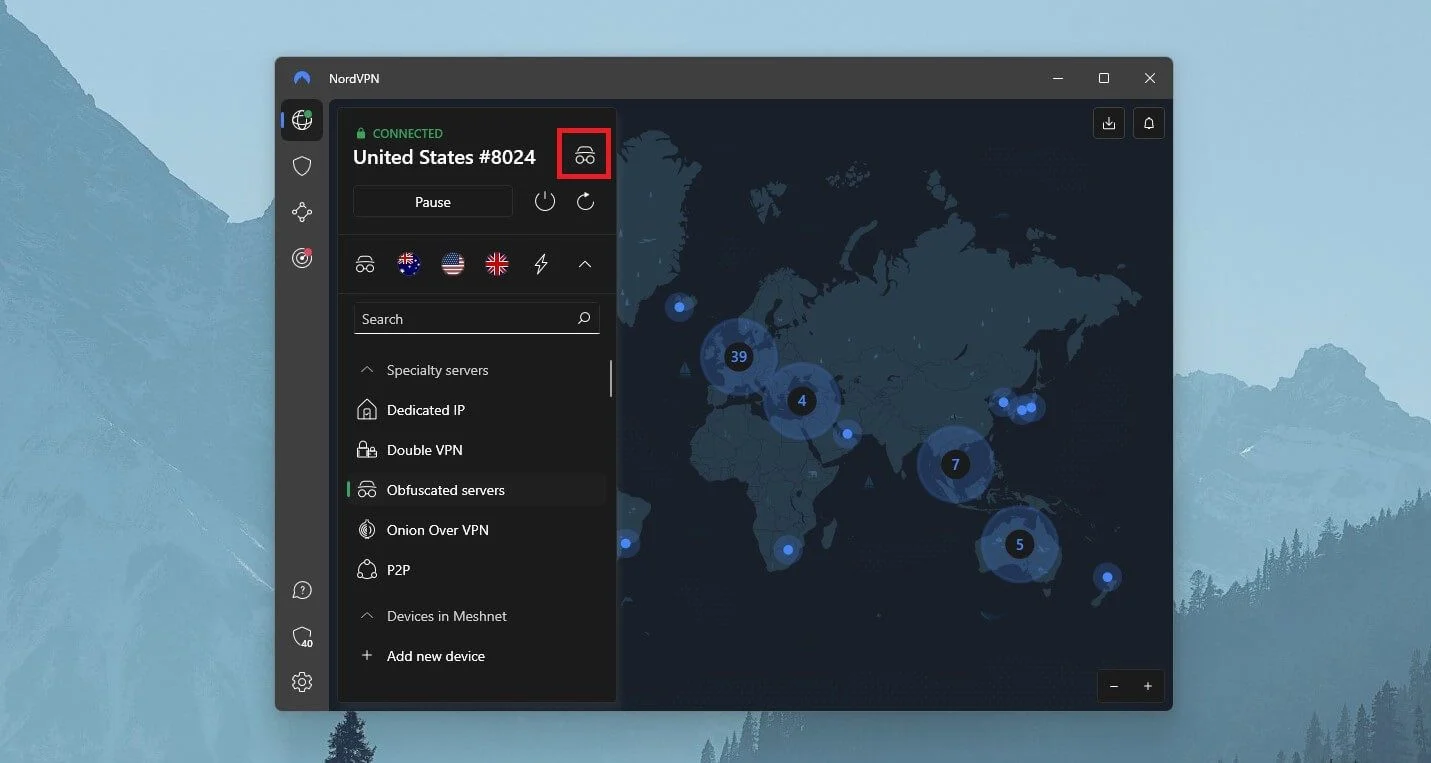Click the shield icon labeled 40

click(x=302, y=637)
